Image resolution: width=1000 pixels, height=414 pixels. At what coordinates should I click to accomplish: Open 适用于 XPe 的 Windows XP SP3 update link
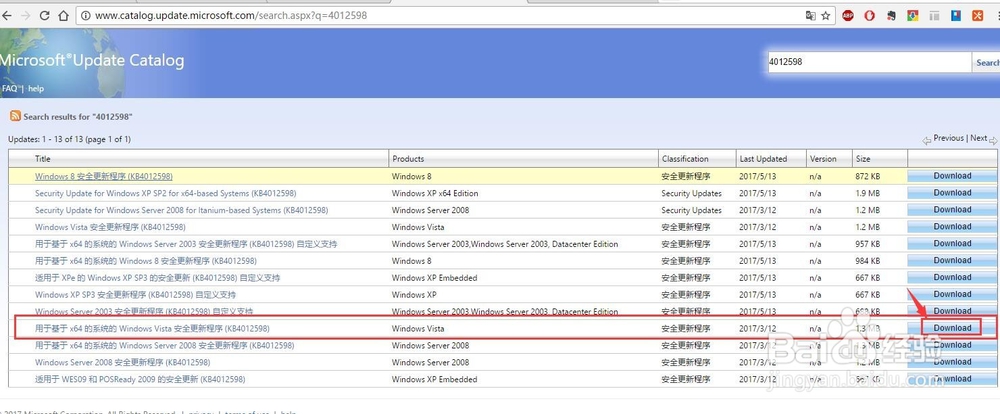point(157,277)
